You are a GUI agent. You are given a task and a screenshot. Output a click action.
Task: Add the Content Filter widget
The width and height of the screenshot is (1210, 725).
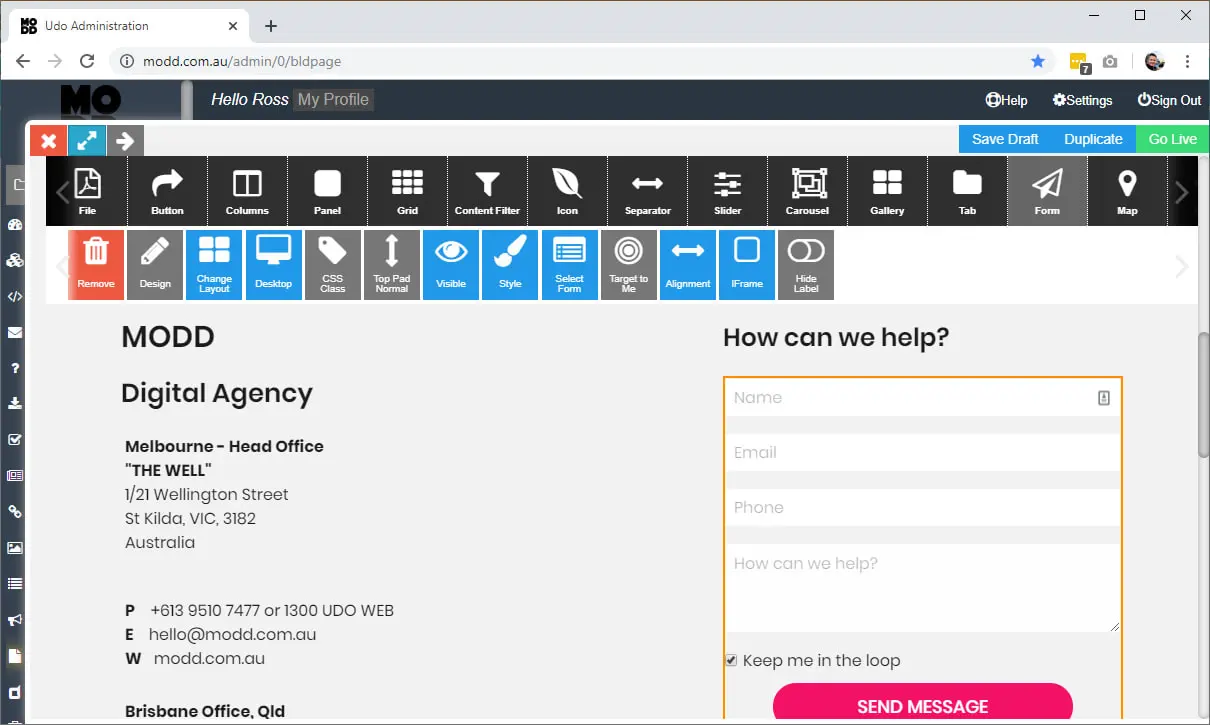[487, 191]
